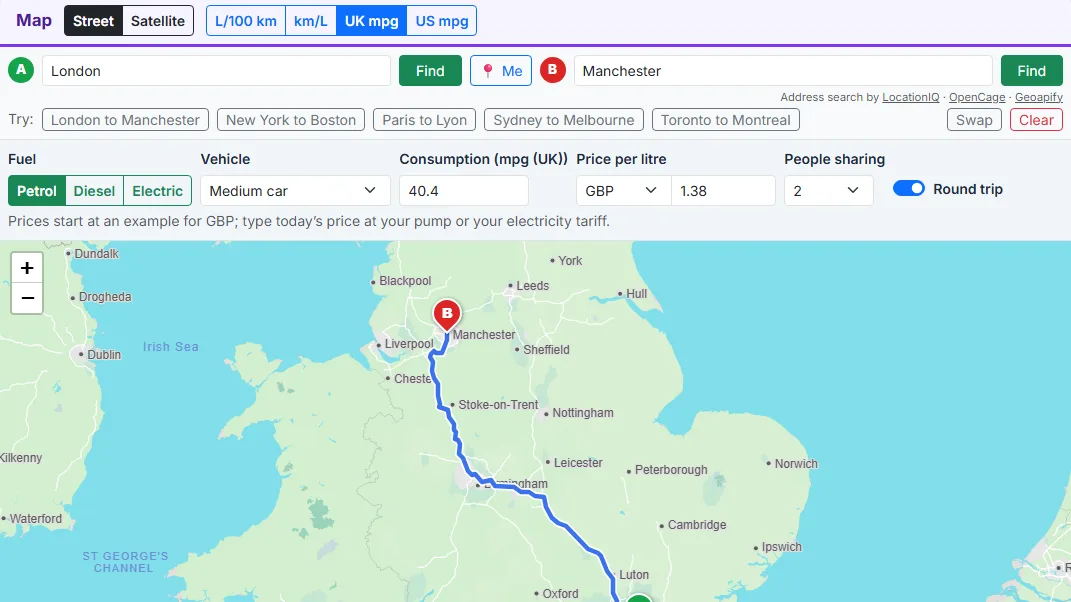Select UK mpg consumption unit
The width and height of the screenshot is (1071, 602).
pos(372,21)
